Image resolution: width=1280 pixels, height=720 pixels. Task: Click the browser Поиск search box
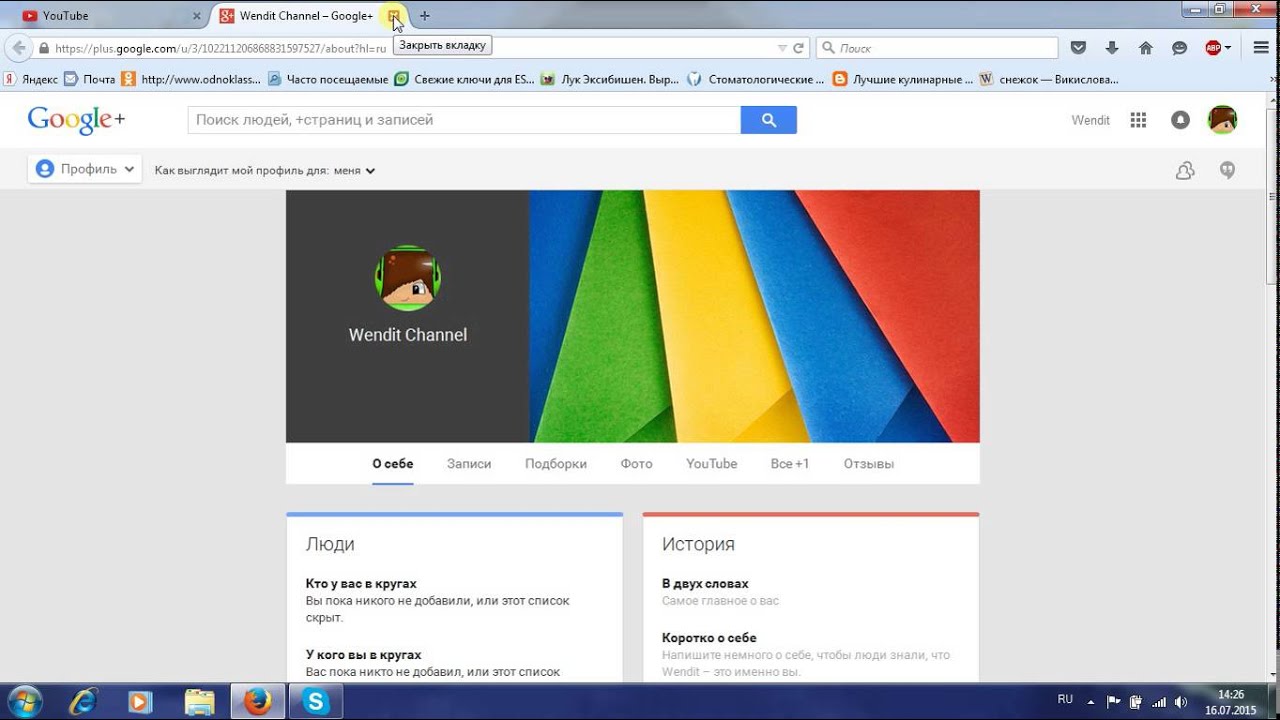click(x=937, y=47)
